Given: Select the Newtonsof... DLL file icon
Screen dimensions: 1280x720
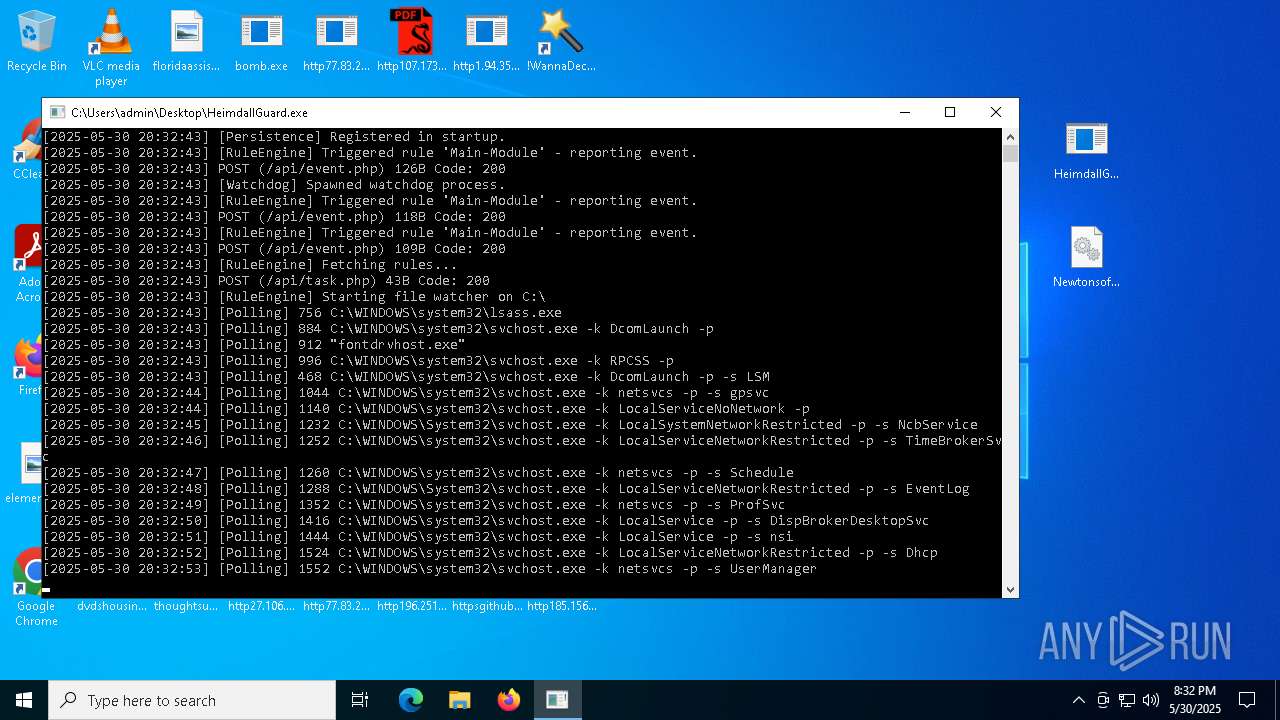Looking at the screenshot, I should (1086, 258).
